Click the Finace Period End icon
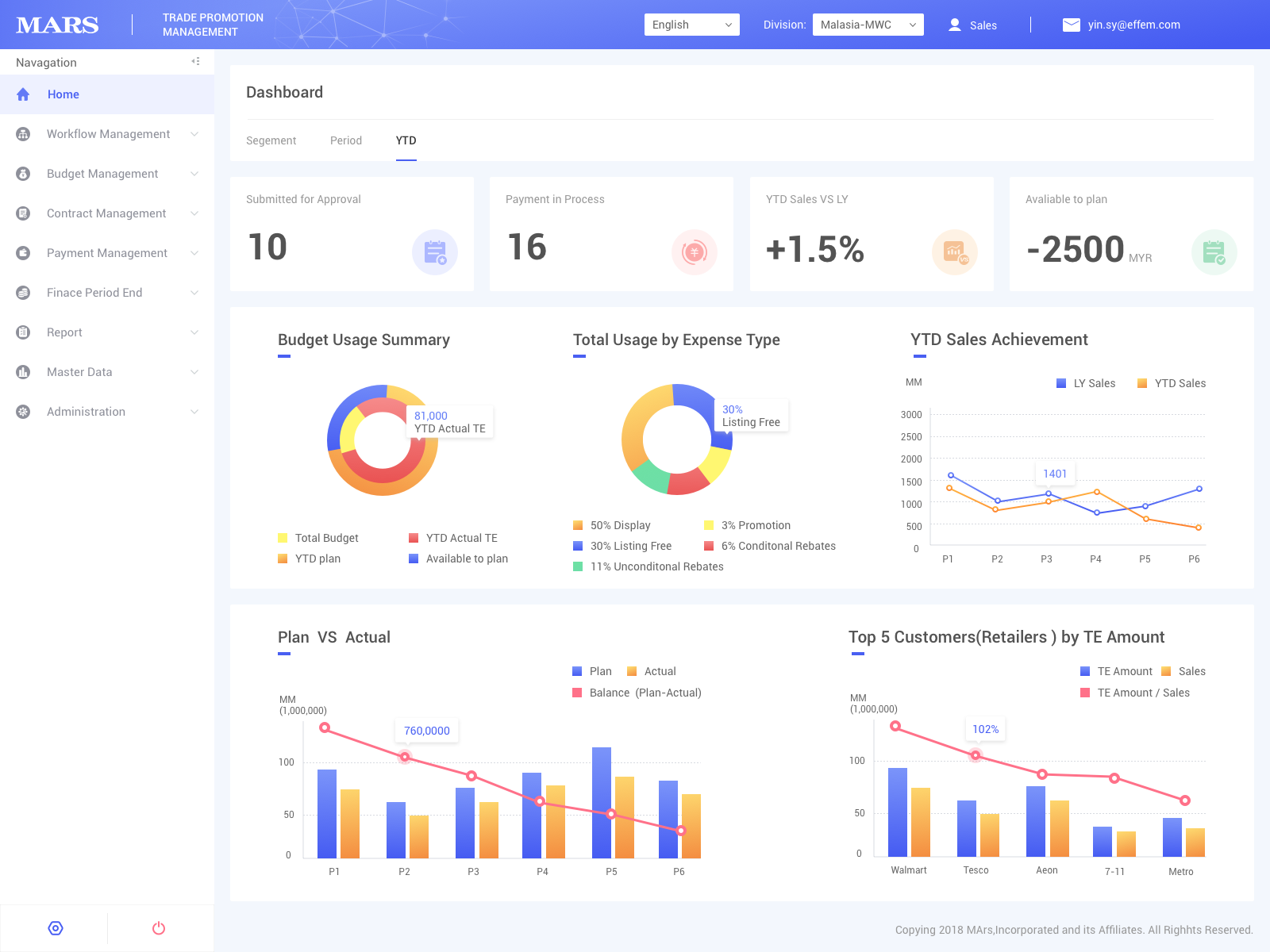Image resolution: width=1270 pixels, height=952 pixels. (23, 293)
